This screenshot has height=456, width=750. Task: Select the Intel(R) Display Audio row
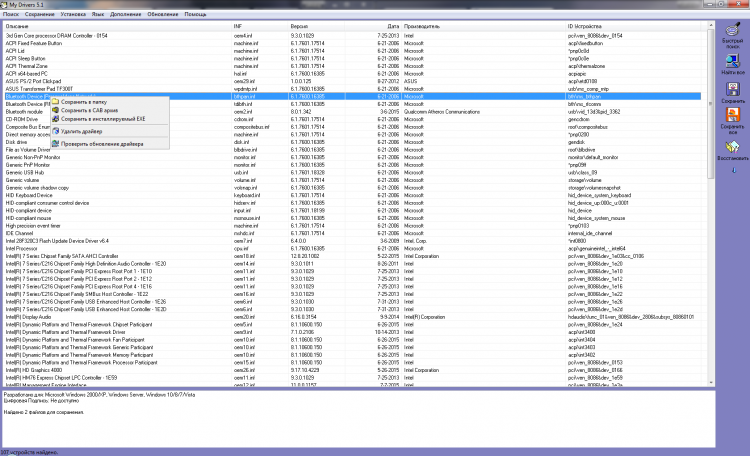click(353, 317)
